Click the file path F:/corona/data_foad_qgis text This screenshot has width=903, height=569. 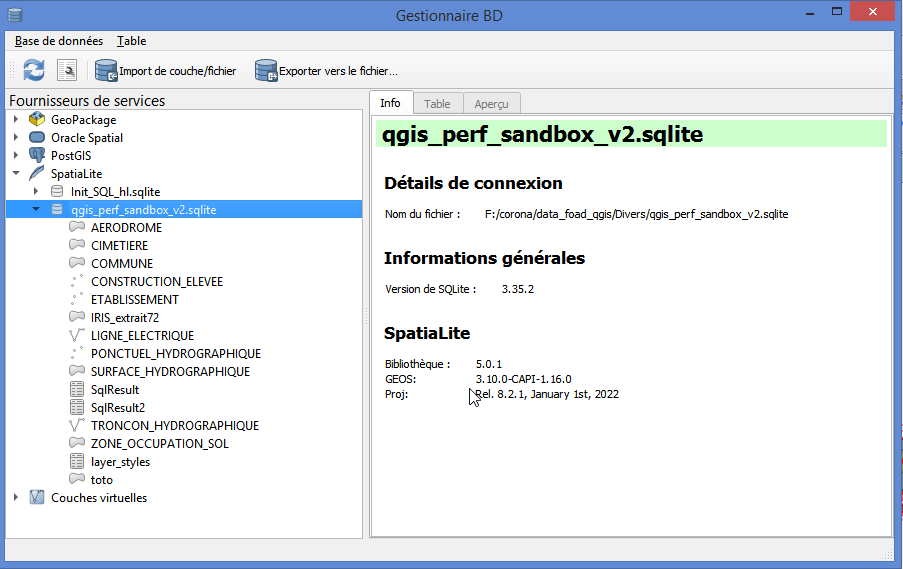[636, 214]
